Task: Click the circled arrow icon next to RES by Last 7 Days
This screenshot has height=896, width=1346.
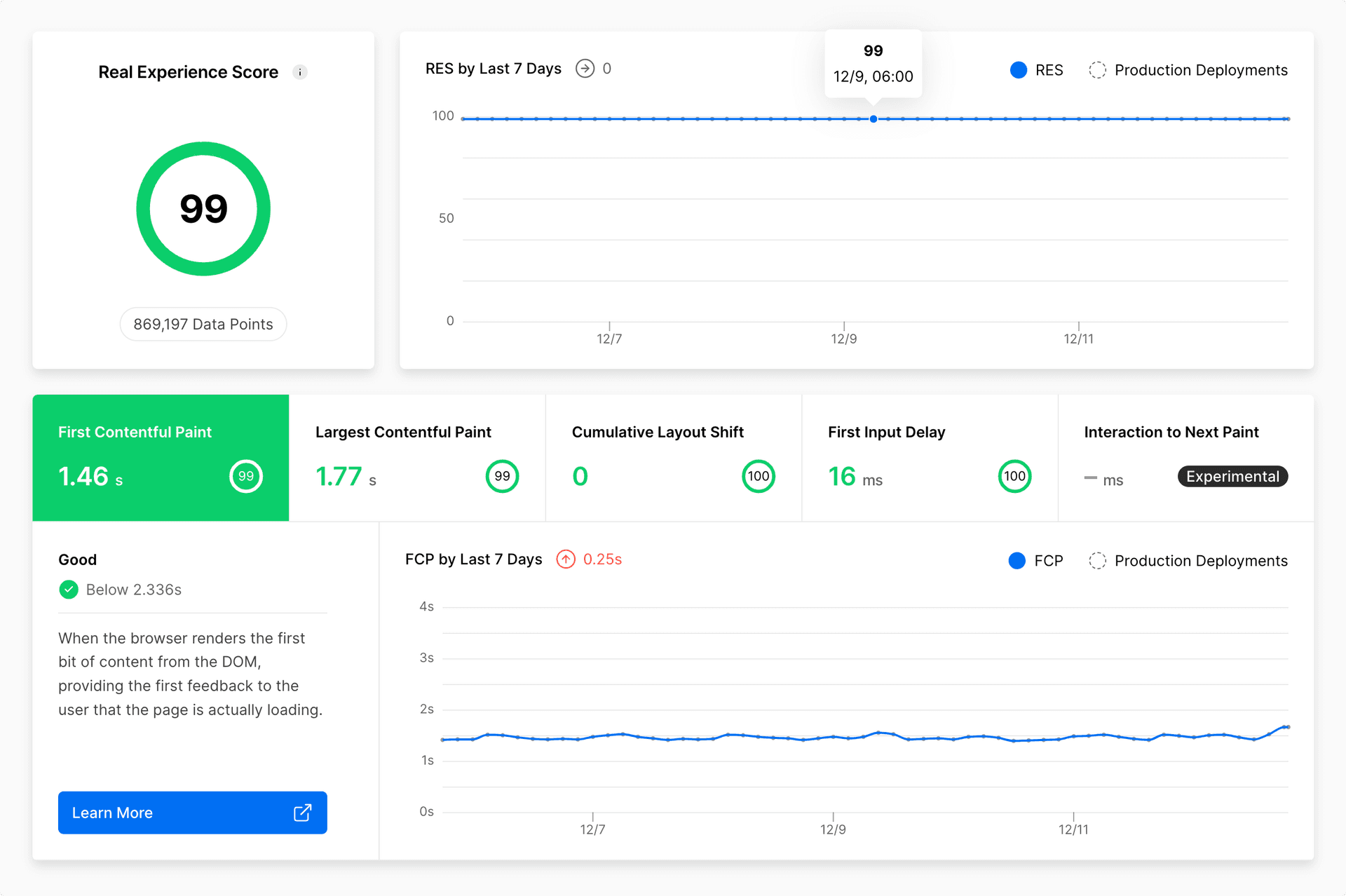Action: click(585, 68)
